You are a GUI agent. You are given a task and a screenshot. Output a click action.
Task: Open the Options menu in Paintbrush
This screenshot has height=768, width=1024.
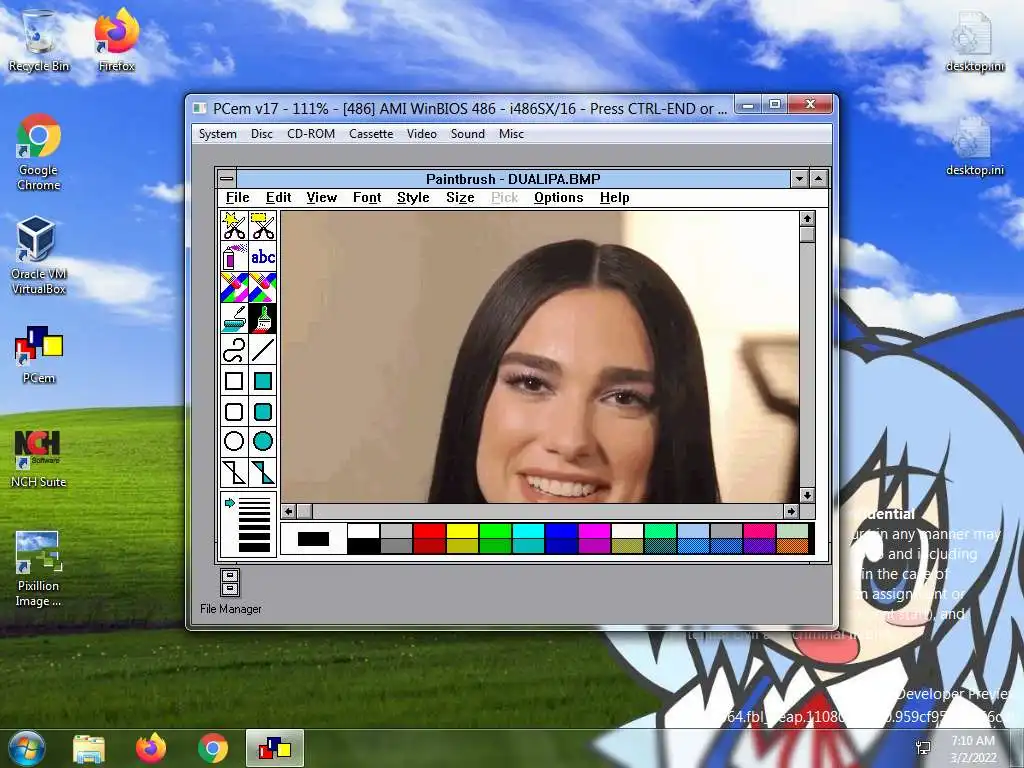(x=558, y=197)
